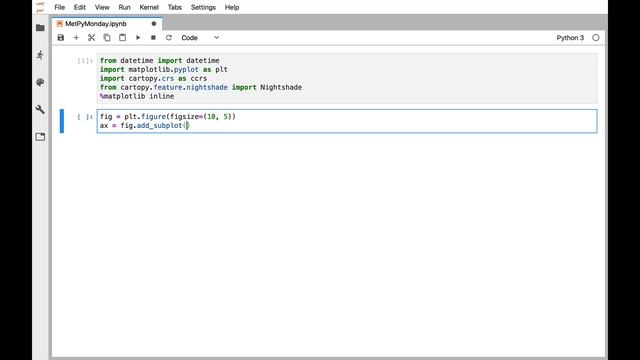Open the Running sessions sidebar icon

coord(40,55)
